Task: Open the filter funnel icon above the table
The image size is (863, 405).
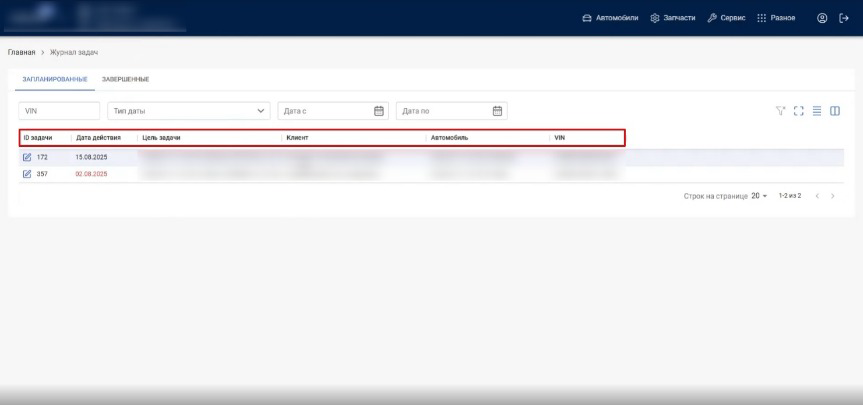Action: click(782, 111)
